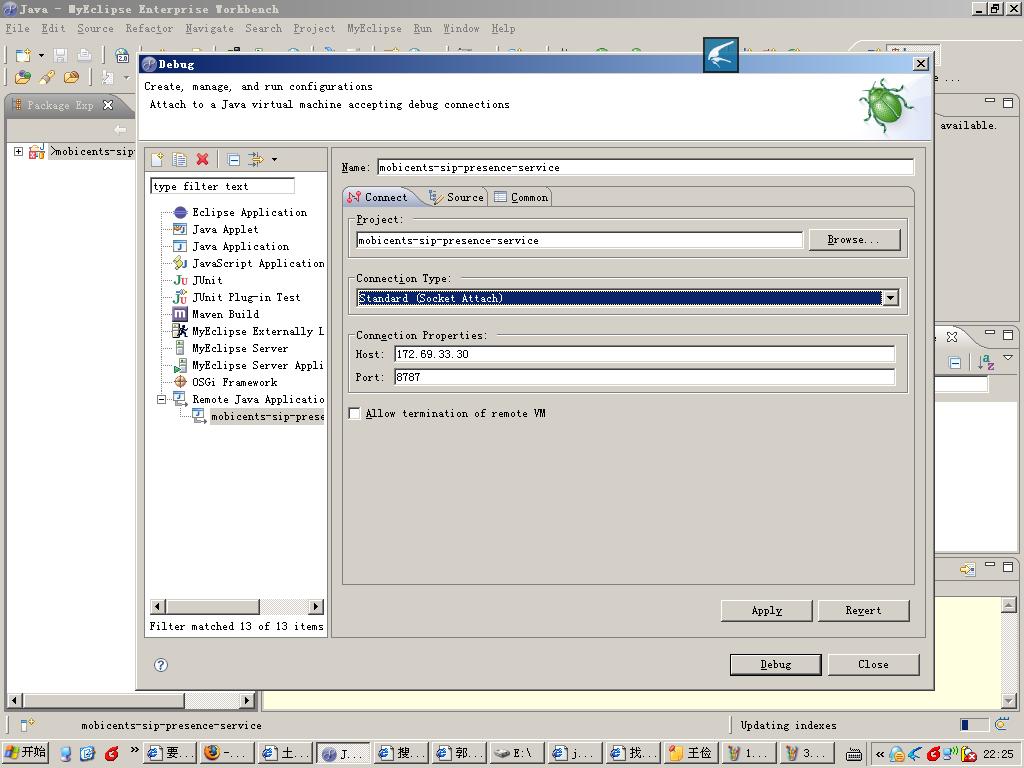Click the Save toolbar icon
Viewport: 1024px width, 768px height.
(60, 56)
